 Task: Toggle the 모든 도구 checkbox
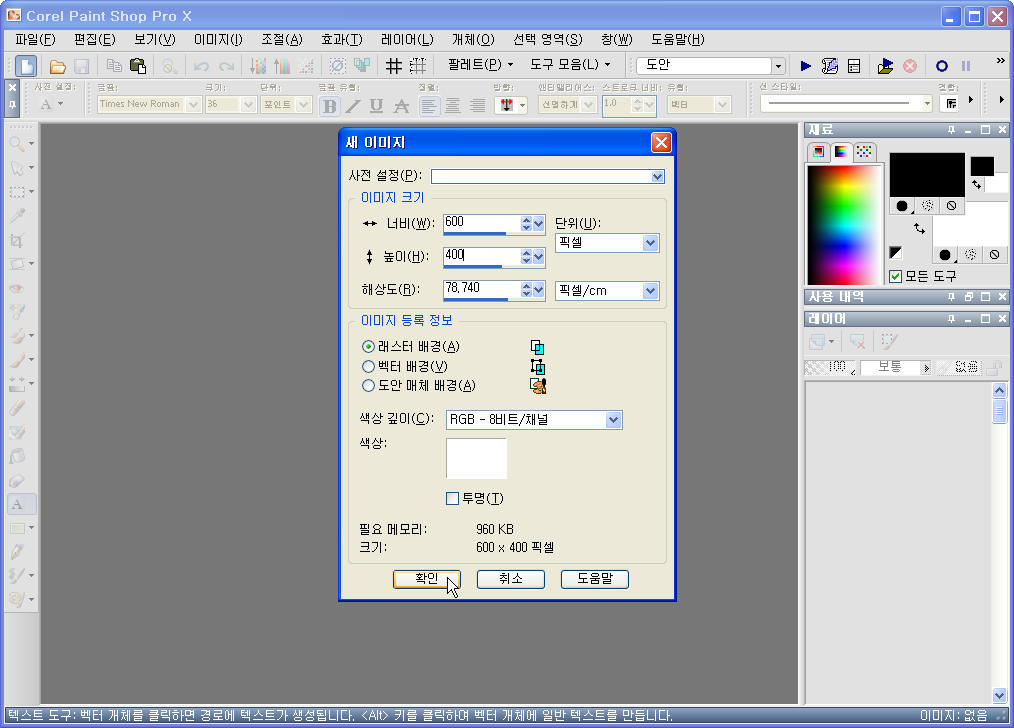coord(896,277)
